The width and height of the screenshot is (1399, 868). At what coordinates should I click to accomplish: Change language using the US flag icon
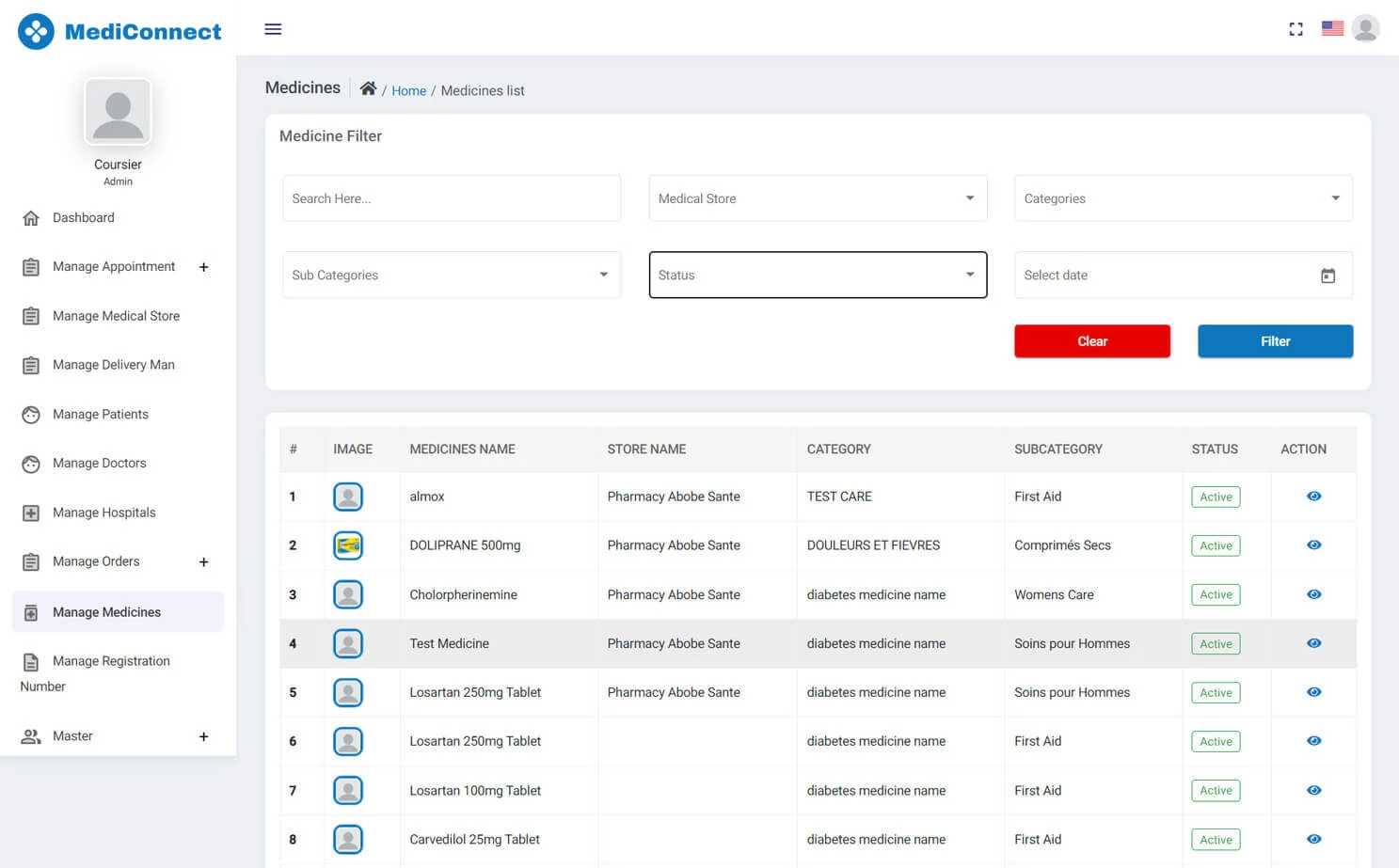1332,28
